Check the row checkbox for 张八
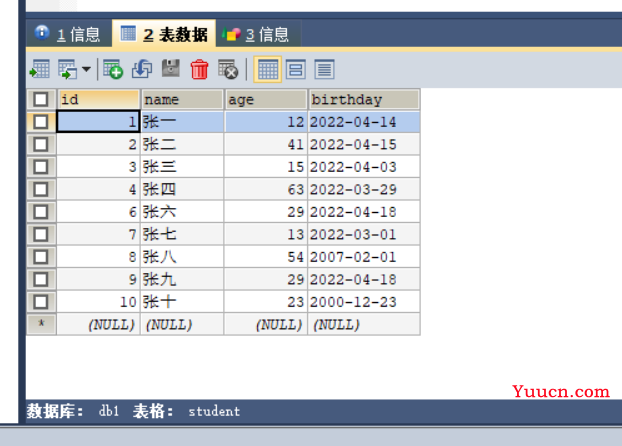Viewport: 622px width, 446px height. [x=41, y=257]
